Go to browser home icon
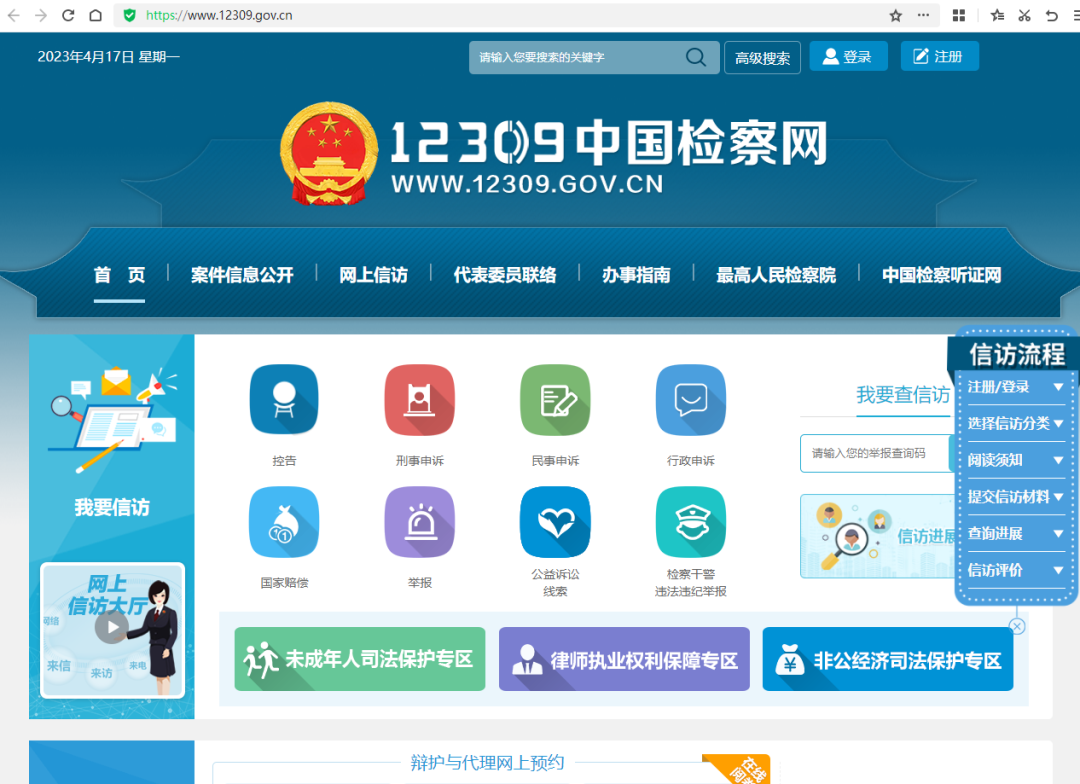The image size is (1080, 784). click(96, 15)
